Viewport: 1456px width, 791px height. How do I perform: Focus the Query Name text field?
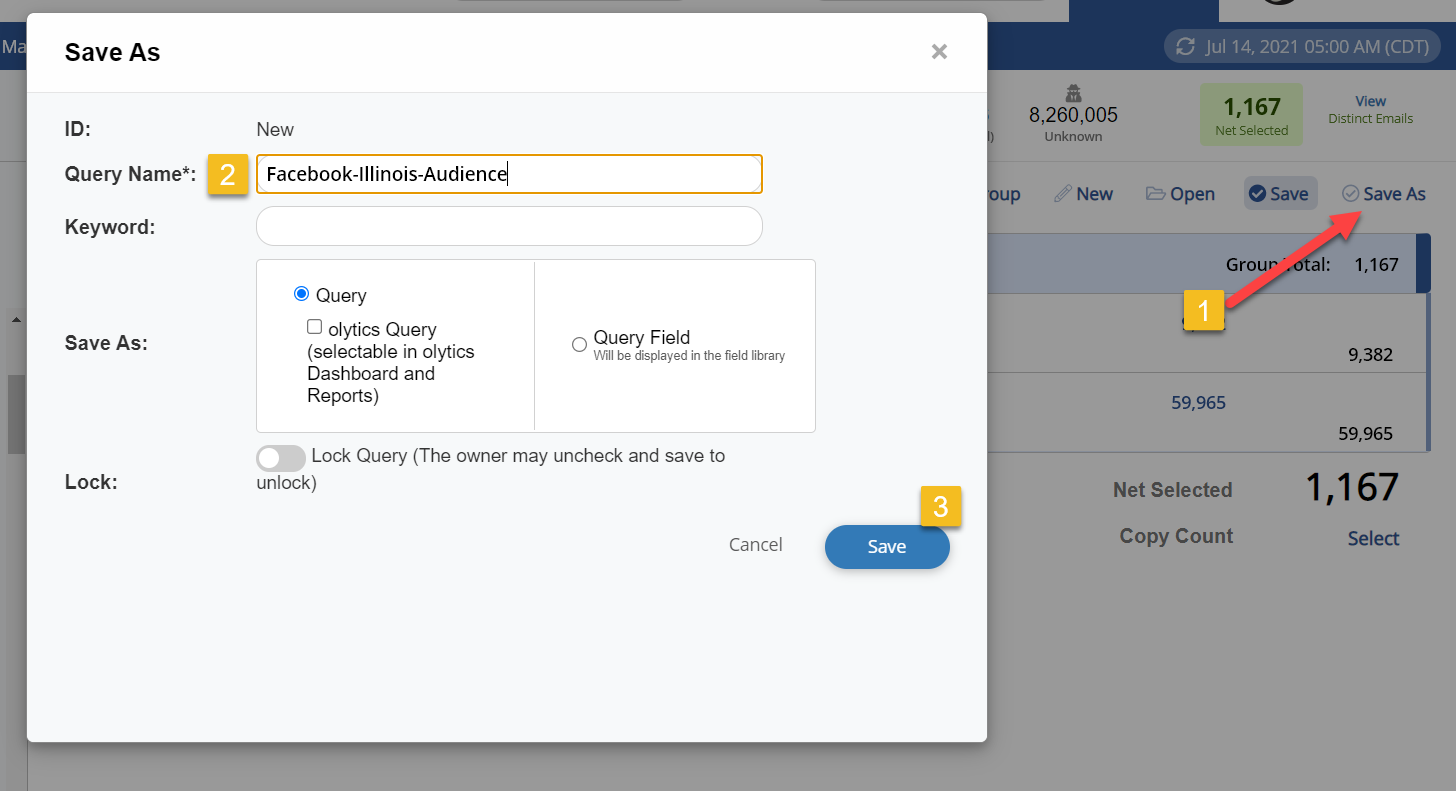[509, 174]
